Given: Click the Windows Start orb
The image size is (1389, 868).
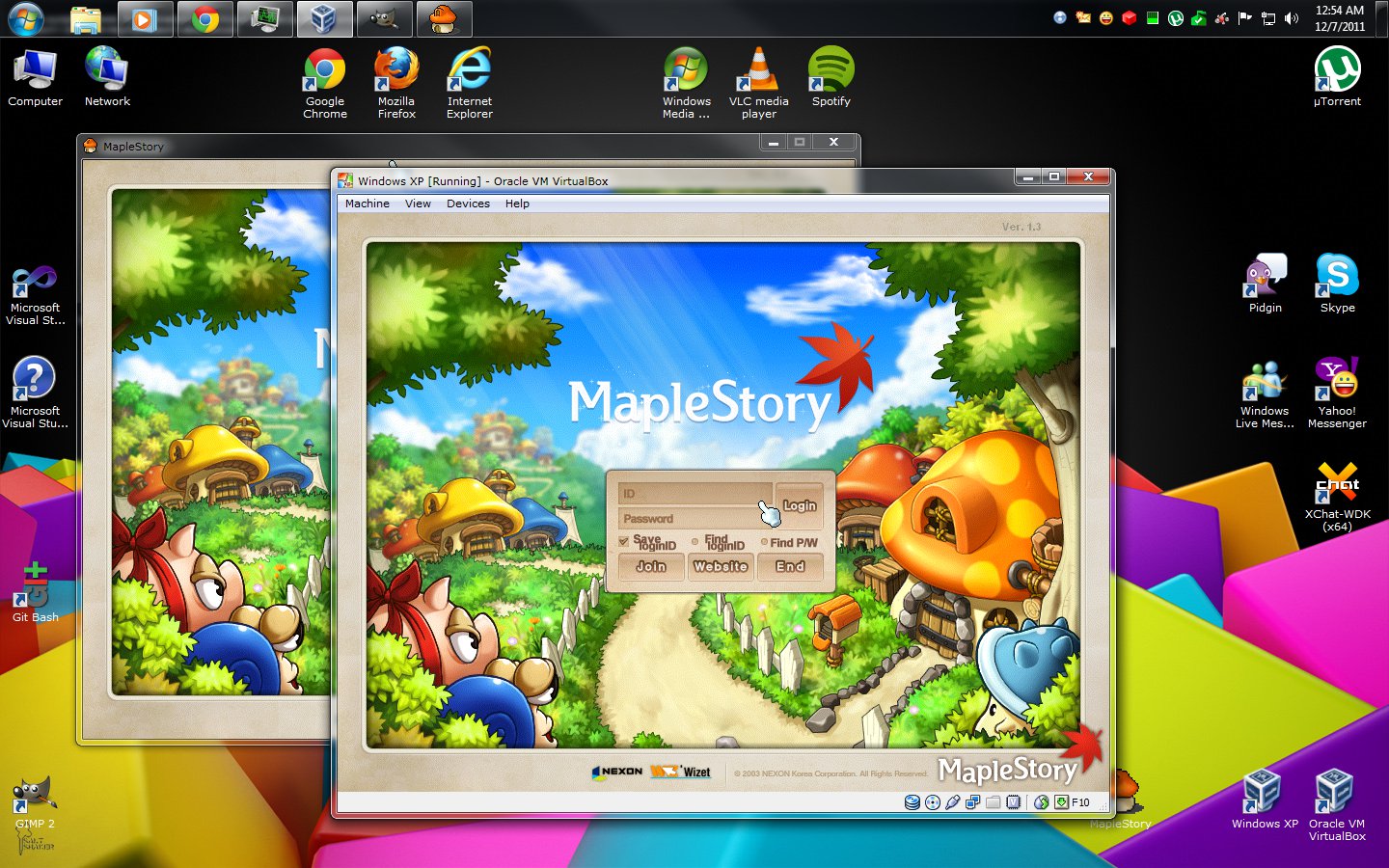Looking at the screenshot, I should click(x=25, y=18).
